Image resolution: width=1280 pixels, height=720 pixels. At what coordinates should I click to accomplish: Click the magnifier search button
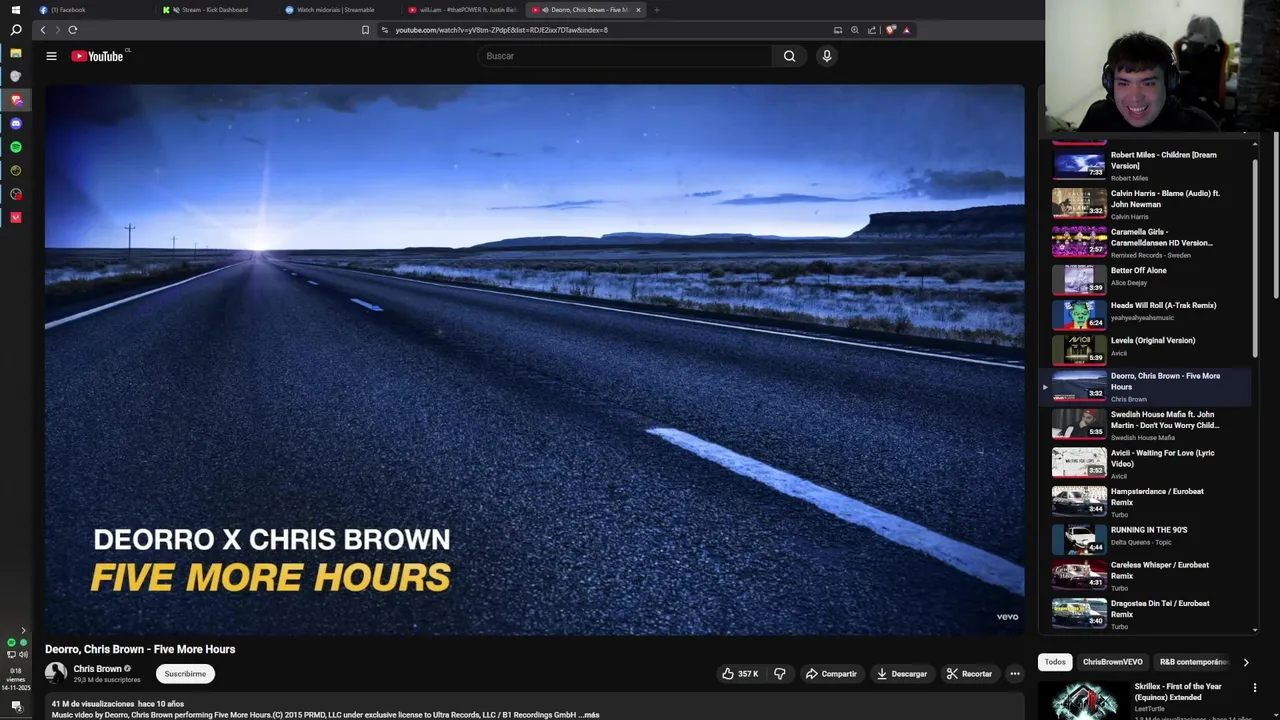coord(789,56)
